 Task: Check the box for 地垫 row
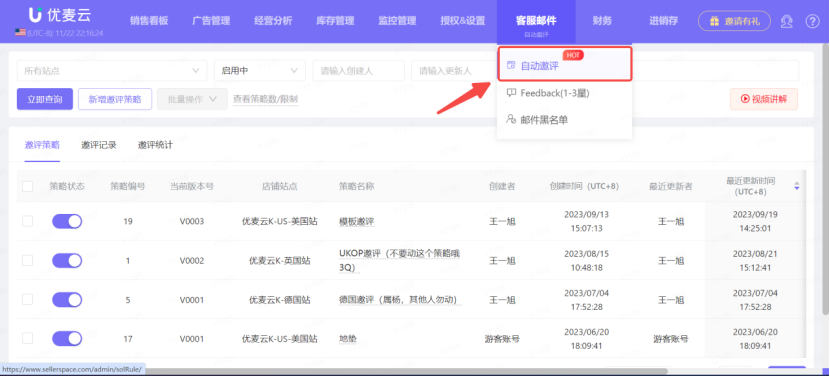click(28, 338)
